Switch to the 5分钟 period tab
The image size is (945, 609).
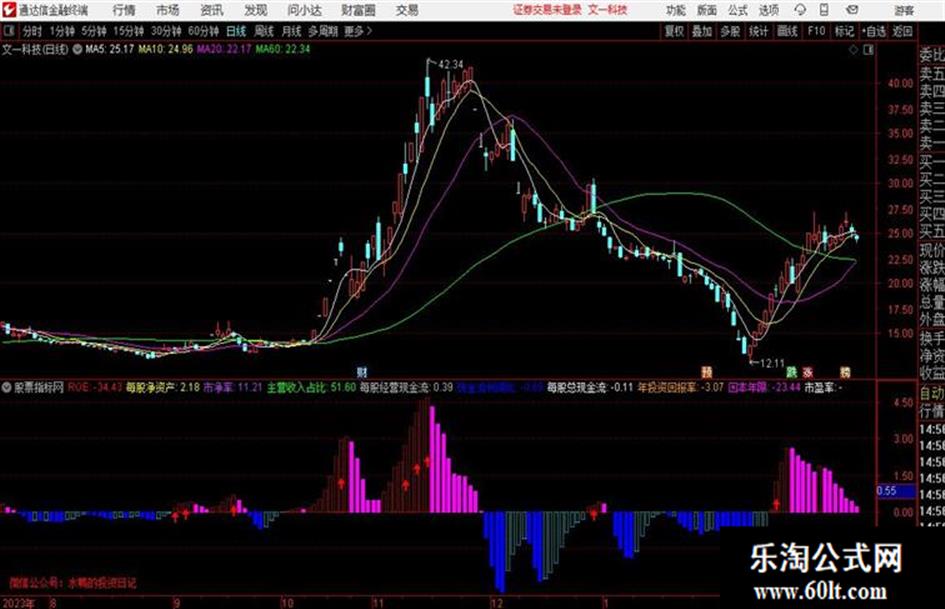coord(93,31)
